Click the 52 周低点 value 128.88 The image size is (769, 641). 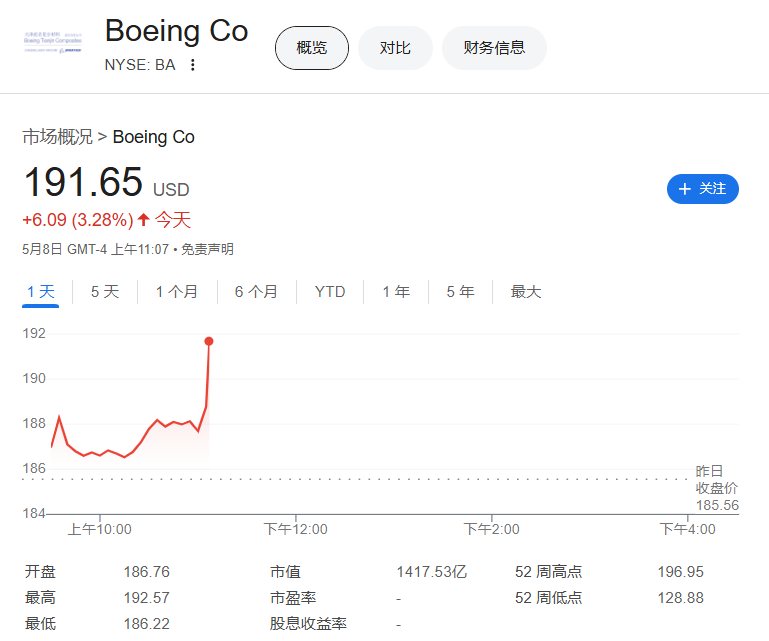coord(681,598)
